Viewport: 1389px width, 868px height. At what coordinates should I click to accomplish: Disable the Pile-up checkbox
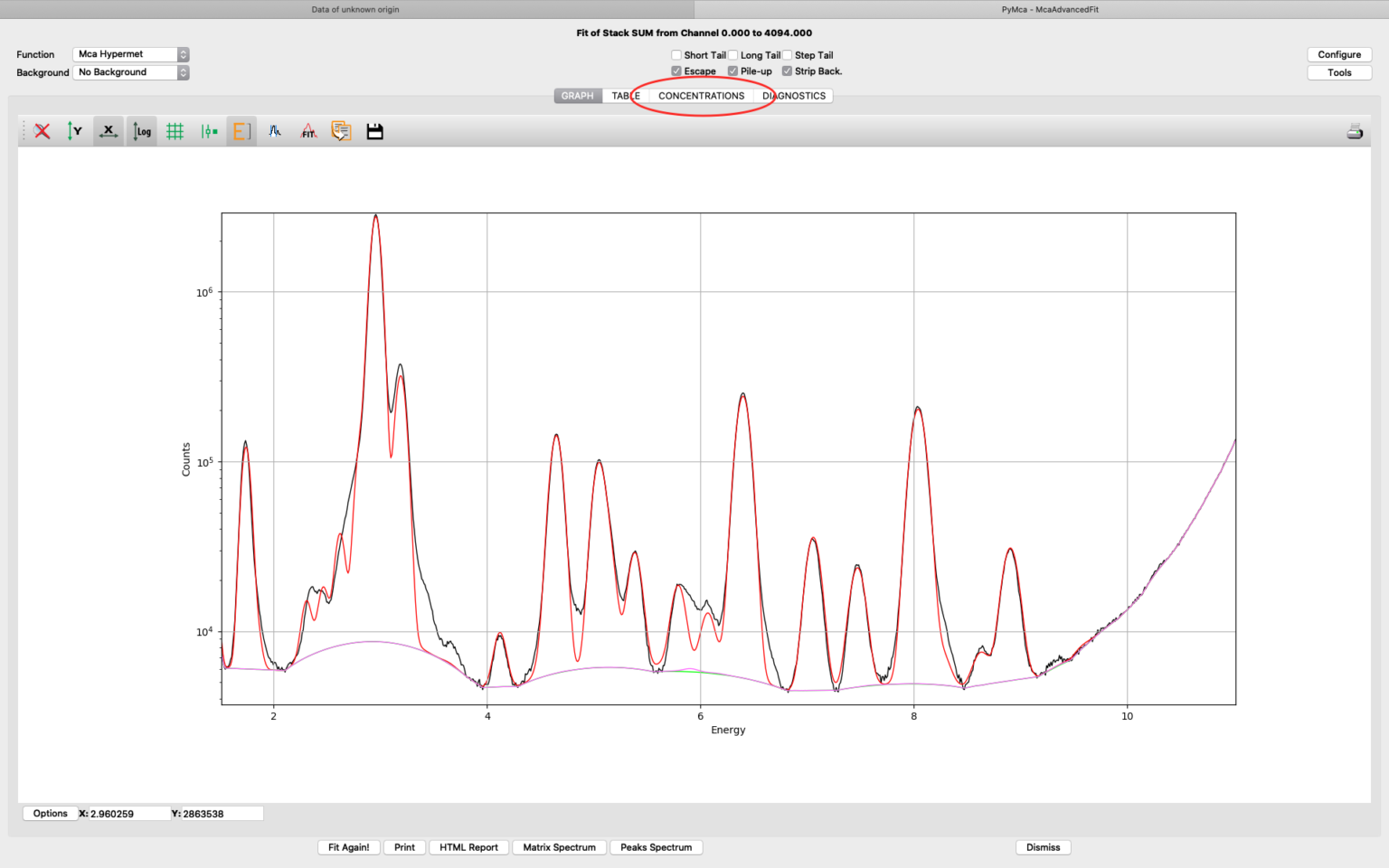(732, 71)
